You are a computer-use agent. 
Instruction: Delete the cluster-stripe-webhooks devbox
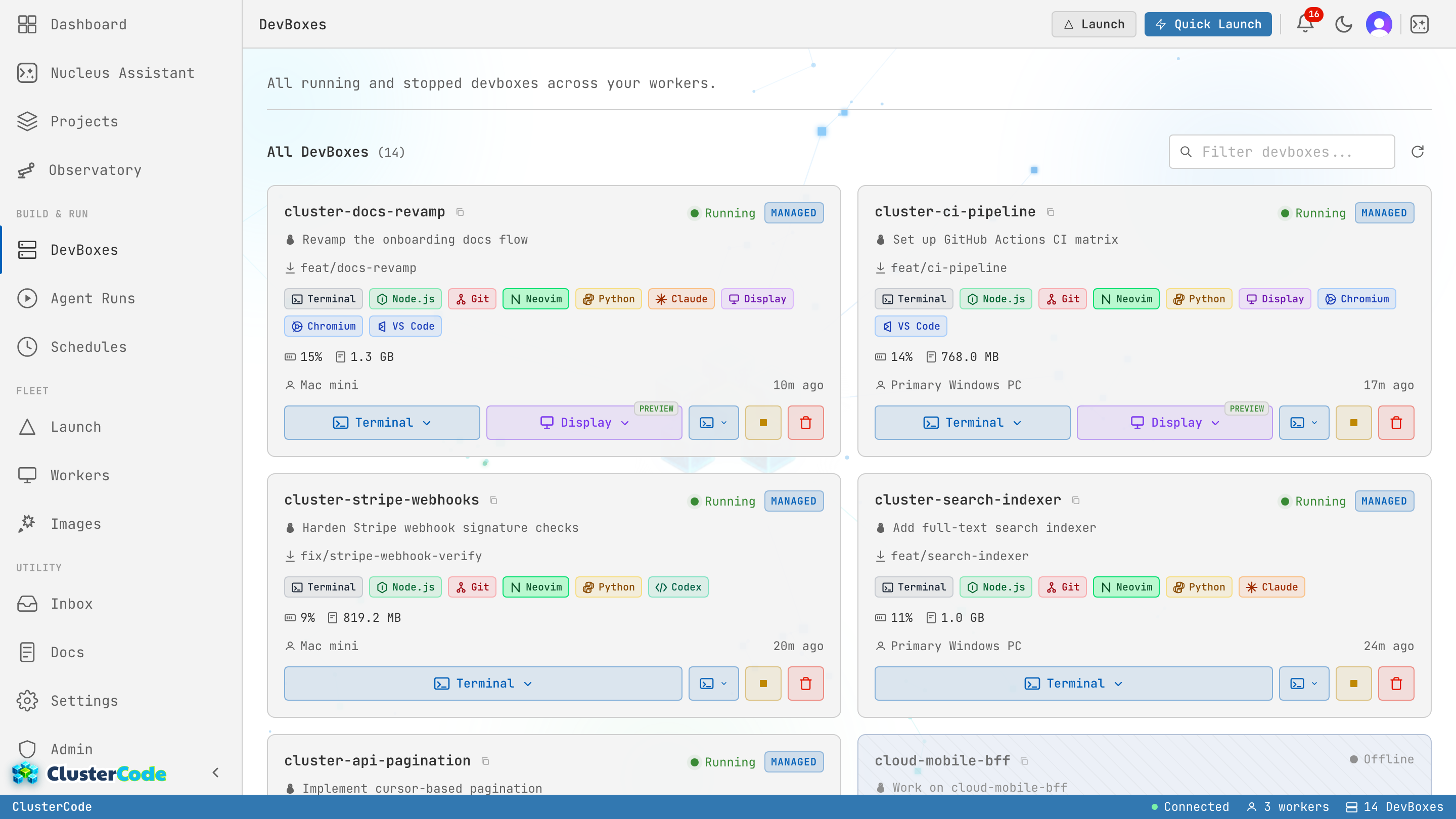point(806,684)
